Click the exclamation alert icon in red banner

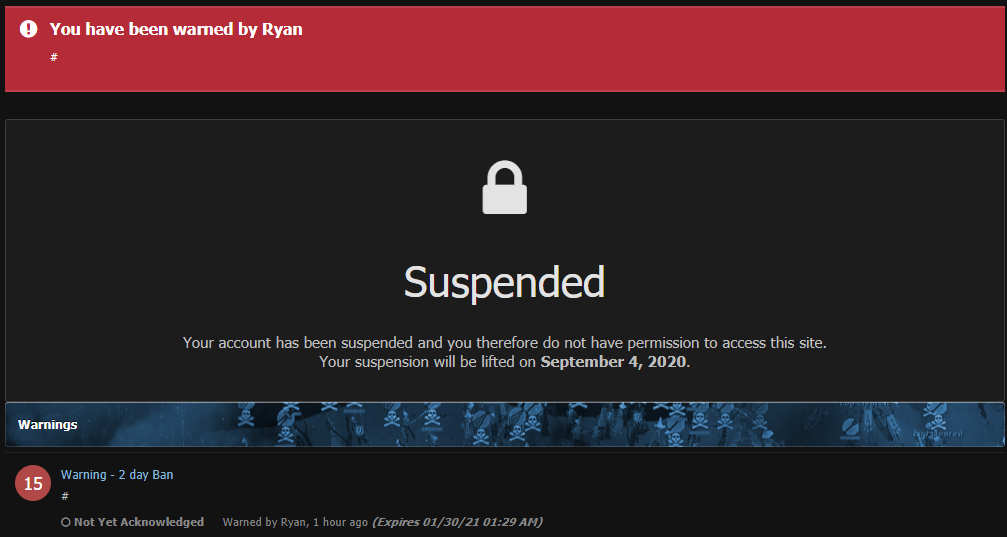28,29
